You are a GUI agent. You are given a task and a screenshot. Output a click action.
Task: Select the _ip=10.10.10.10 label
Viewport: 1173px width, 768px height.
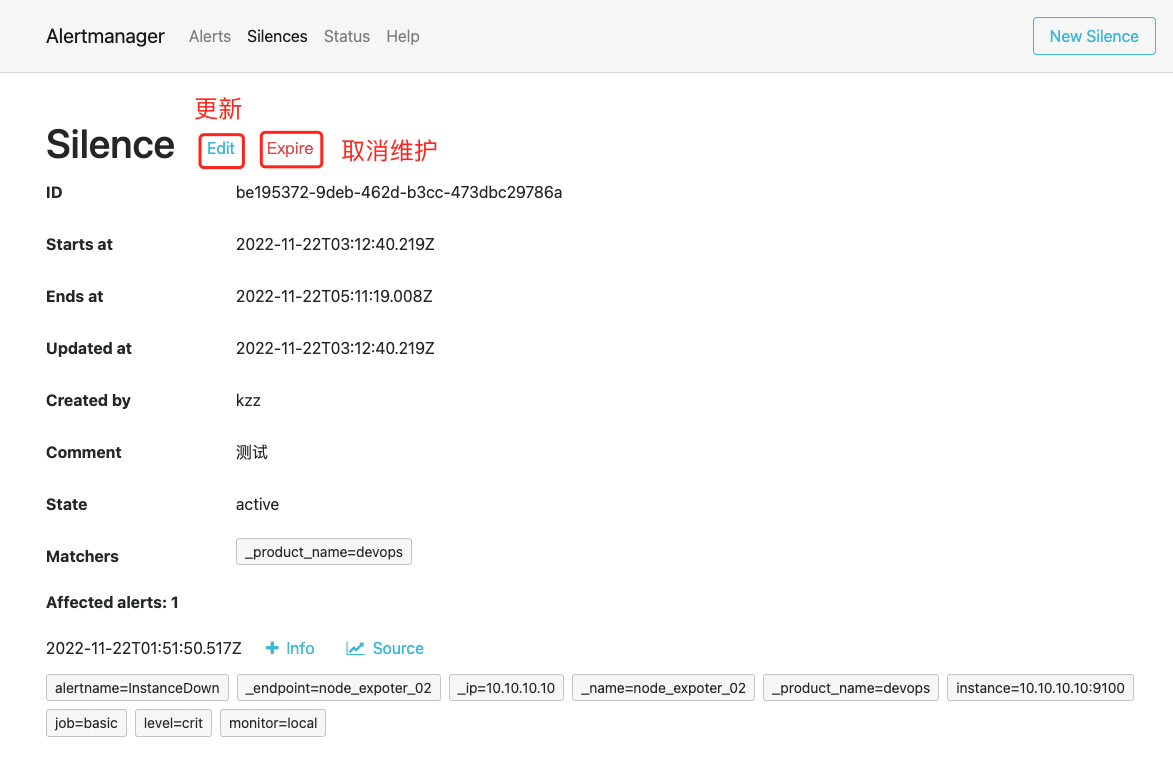pos(506,688)
